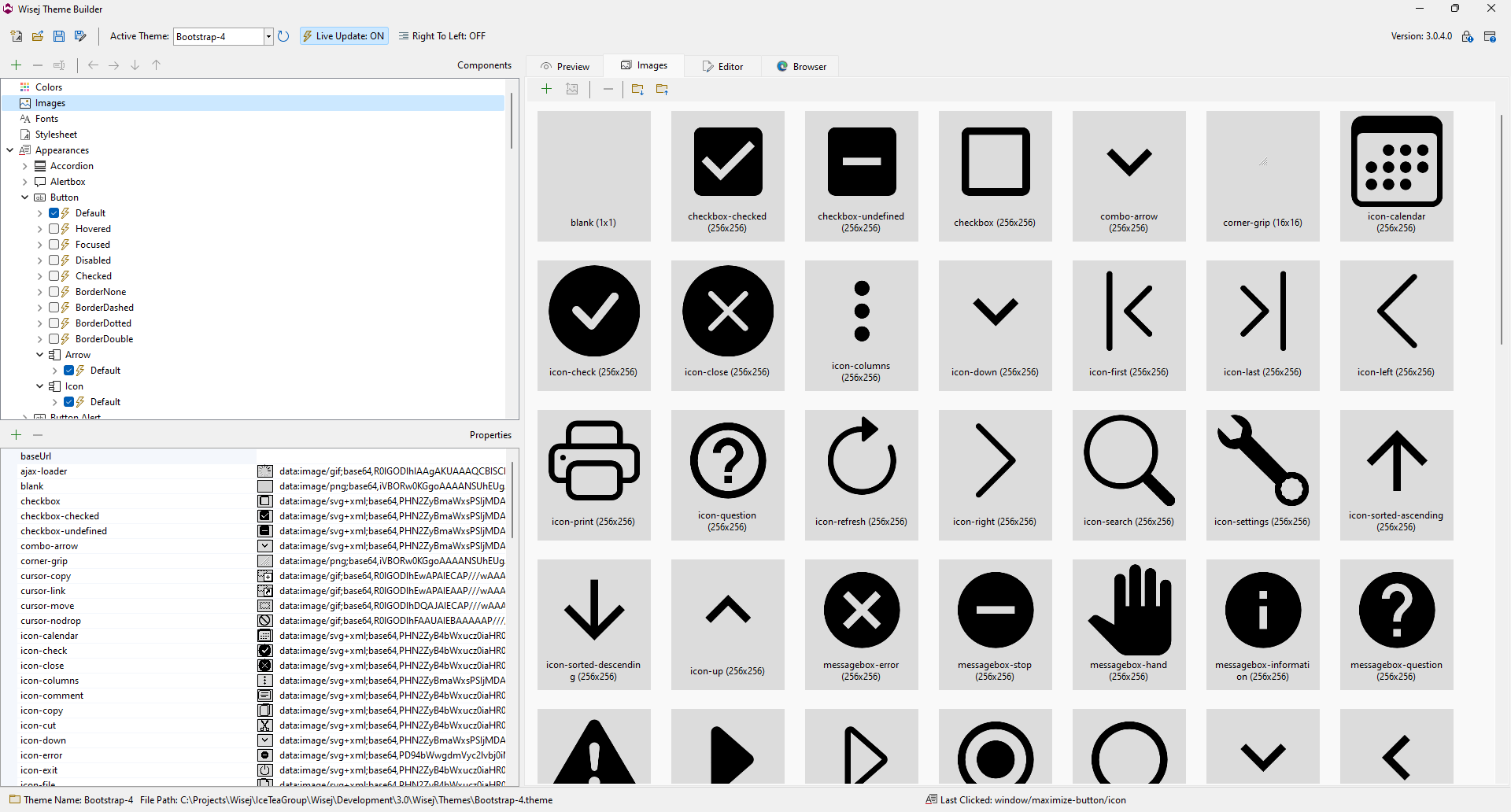Image resolution: width=1511 pixels, height=812 pixels.
Task: Click the folder with down arrow icon
Action: pos(637,90)
